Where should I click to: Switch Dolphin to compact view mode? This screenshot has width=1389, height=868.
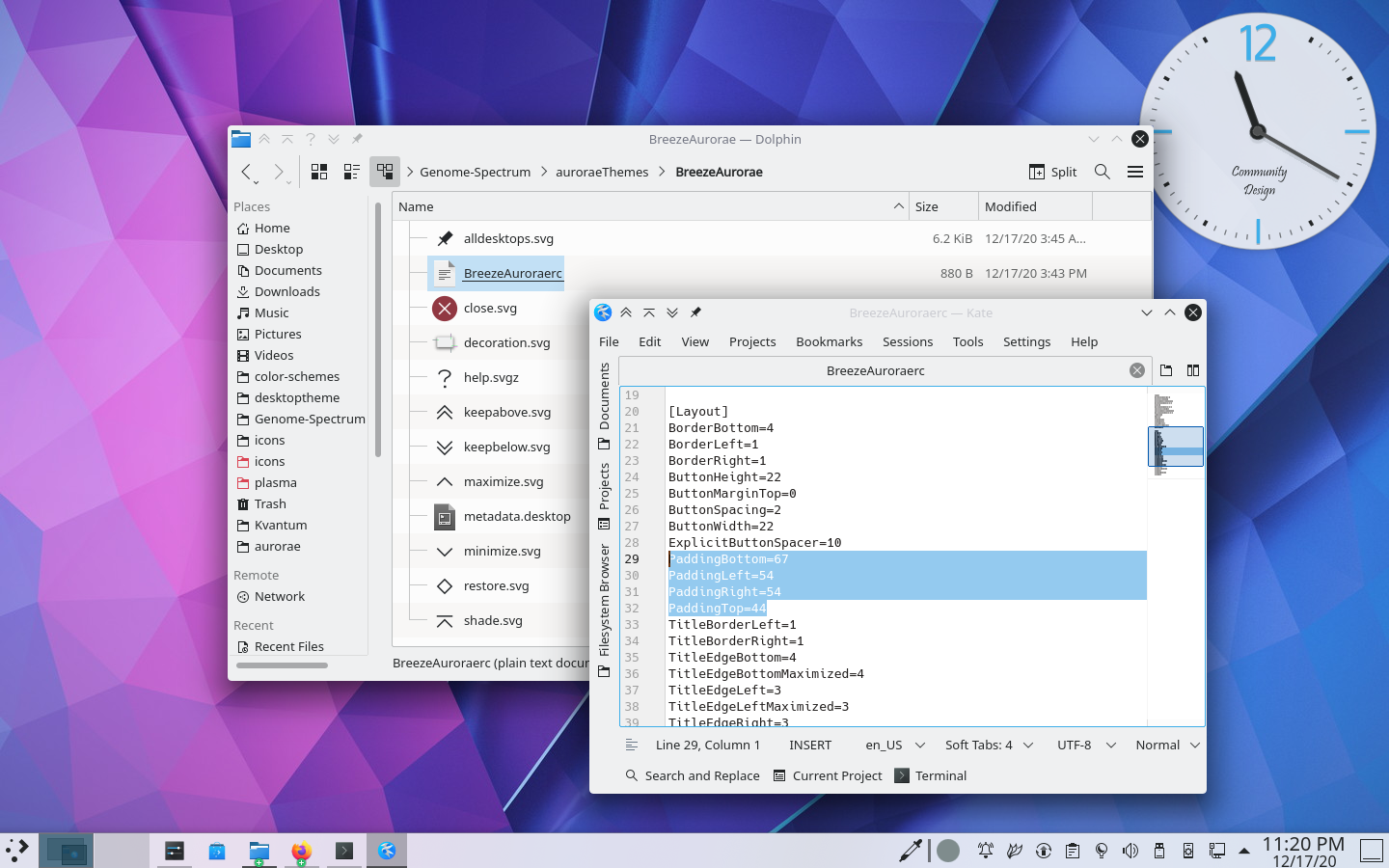[352, 172]
